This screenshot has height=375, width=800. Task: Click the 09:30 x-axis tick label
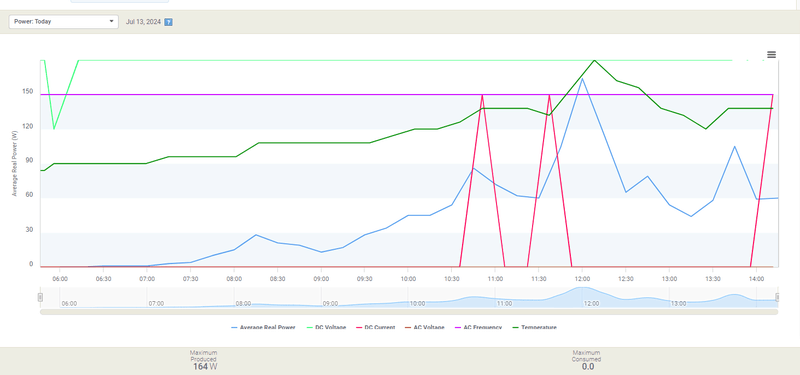364,279
